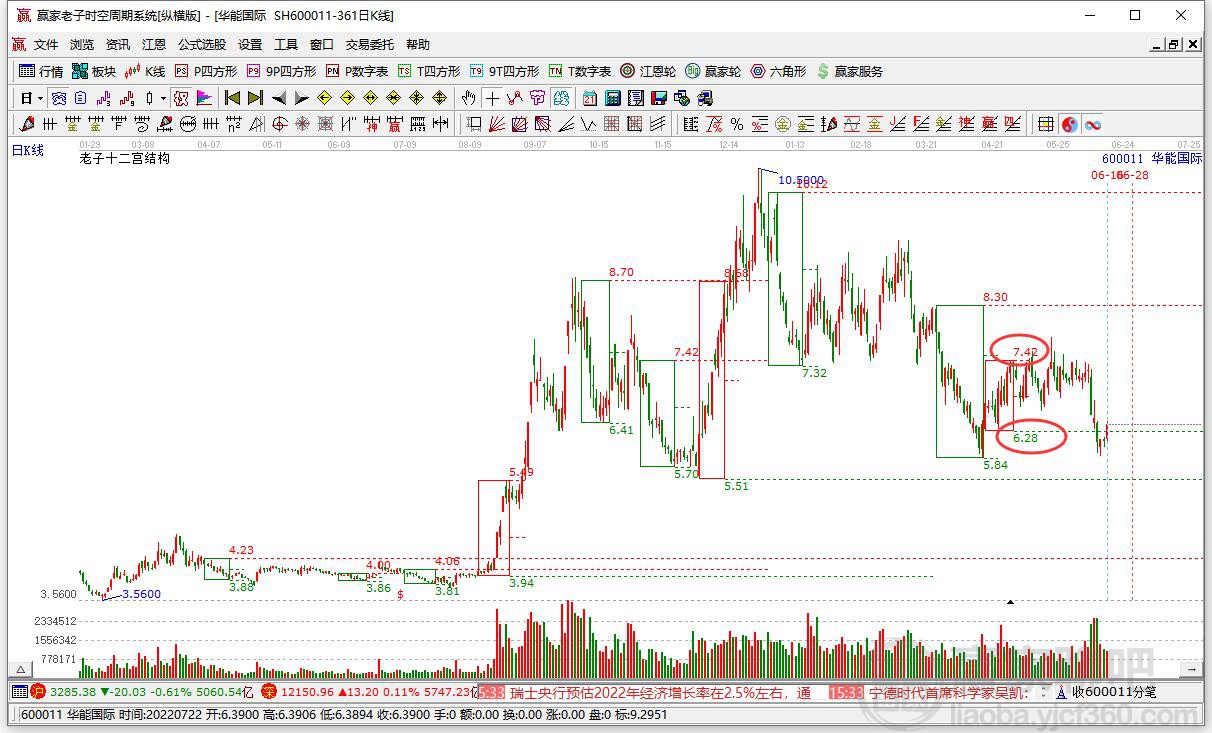This screenshot has height=733, width=1212.
Task: Click the red pencil drawing tool
Action: pos(26,124)
